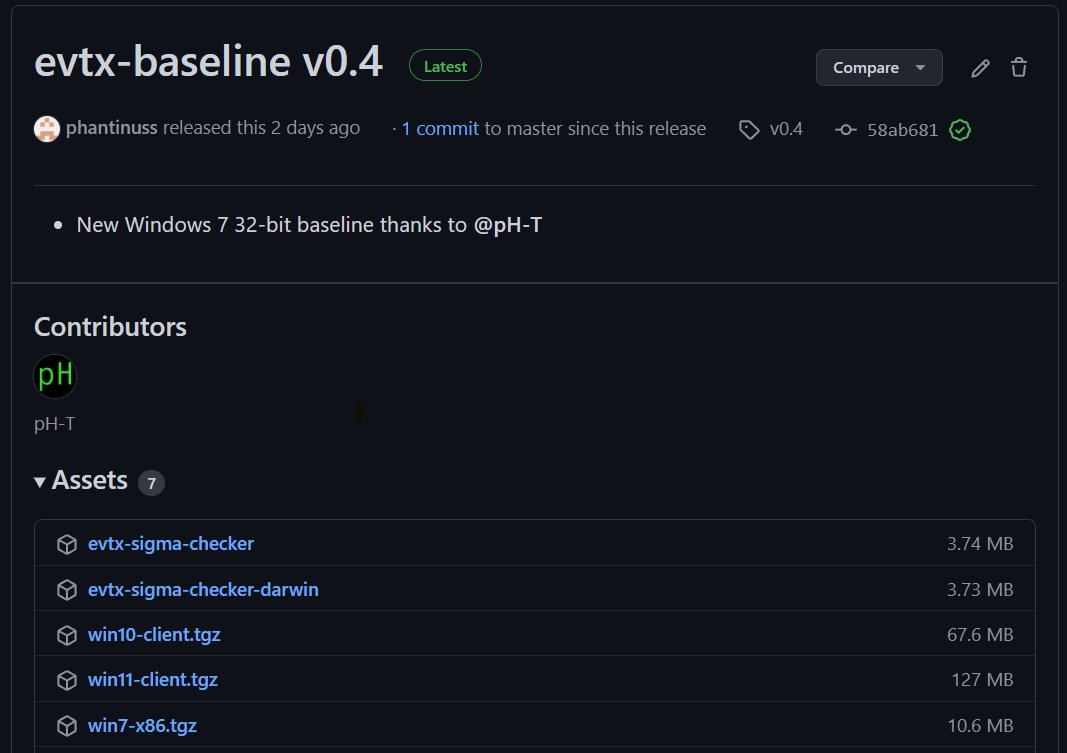Screen dimensions: 1067x753
Task: Click the pencil edit release icon
Action: (980, 68)
